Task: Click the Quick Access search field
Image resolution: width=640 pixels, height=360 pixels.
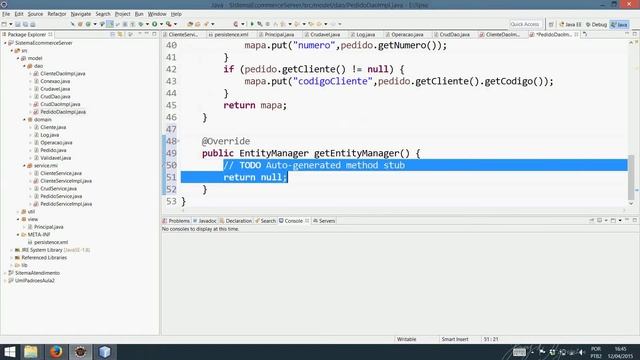Action: click(525, 24)
